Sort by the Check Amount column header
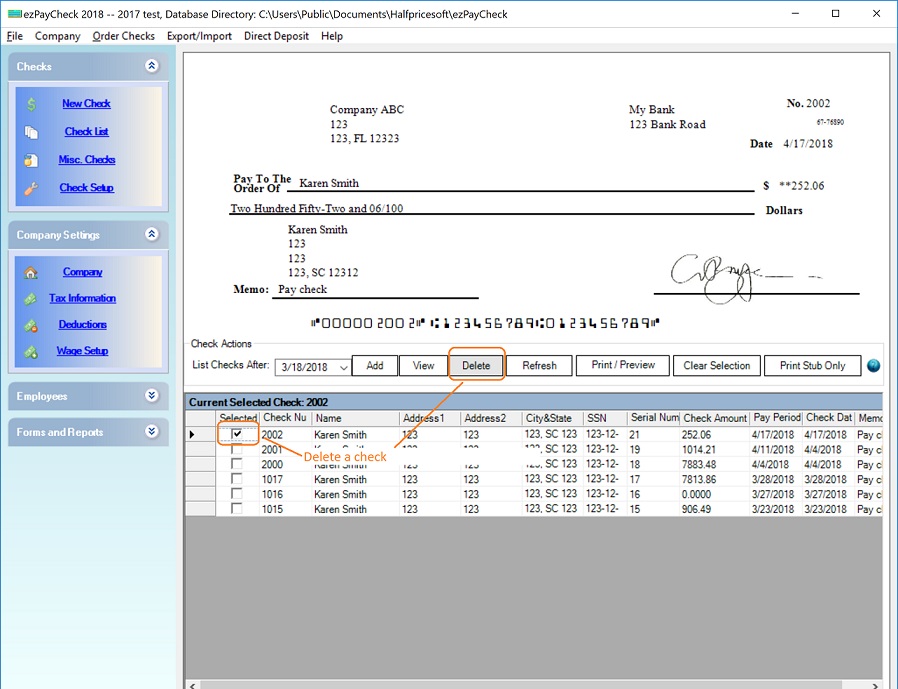Screen dimensions: 898x689 pos(714,418)
